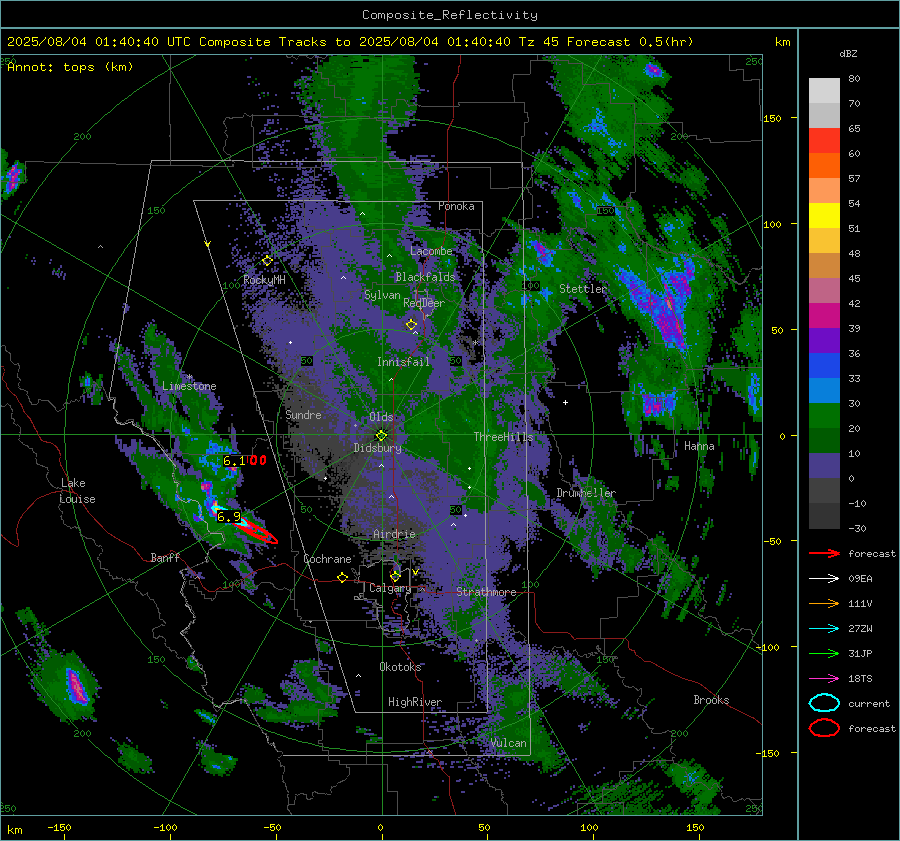Screen dimensions: 900x841
Task: Click the Composite_Reflectivity title
Action: tap(450, 15)
